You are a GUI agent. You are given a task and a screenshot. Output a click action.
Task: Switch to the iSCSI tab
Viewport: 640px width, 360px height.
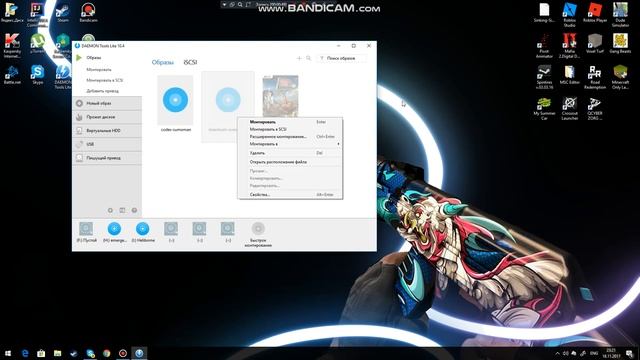point(190,62)
